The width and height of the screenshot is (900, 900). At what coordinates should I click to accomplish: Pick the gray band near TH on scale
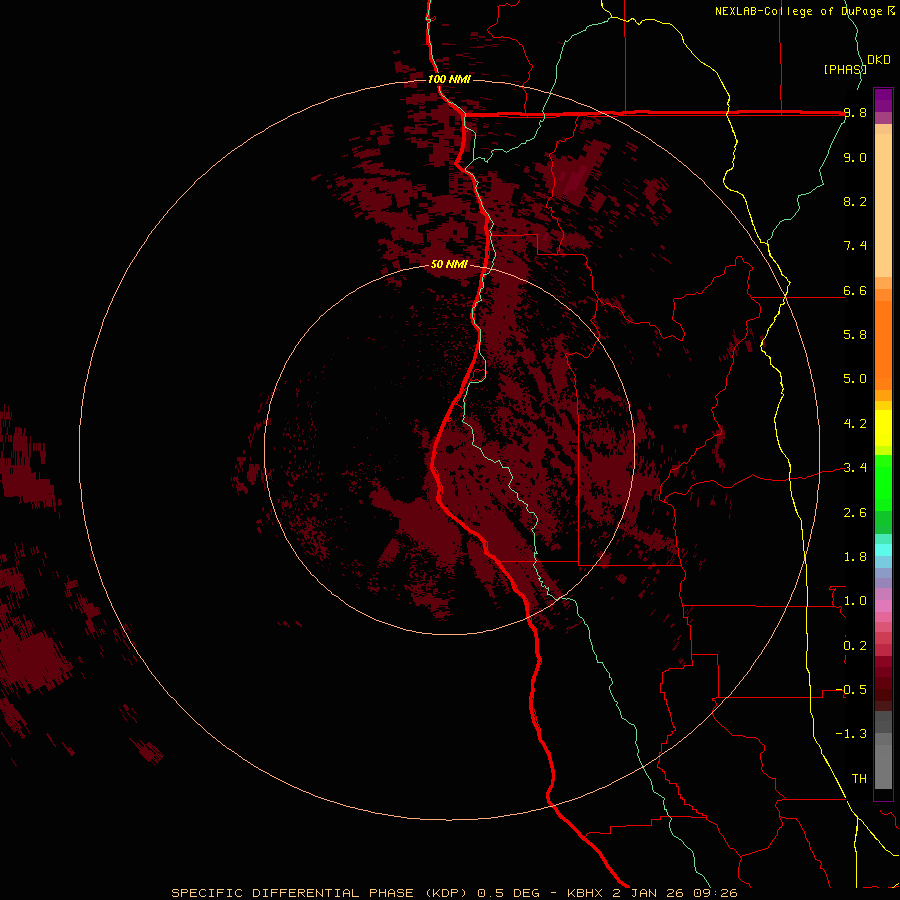883,769
